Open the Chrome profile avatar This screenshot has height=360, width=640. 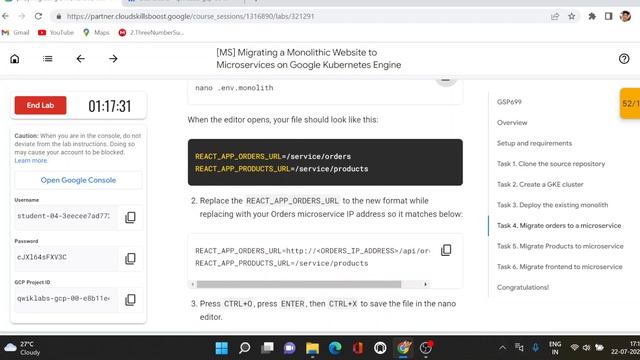point(625,16)
